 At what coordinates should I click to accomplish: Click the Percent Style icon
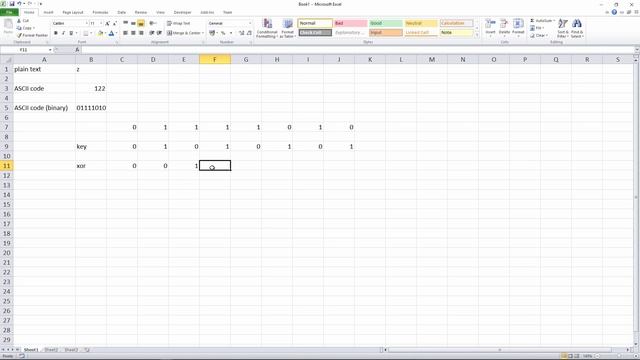223,33
